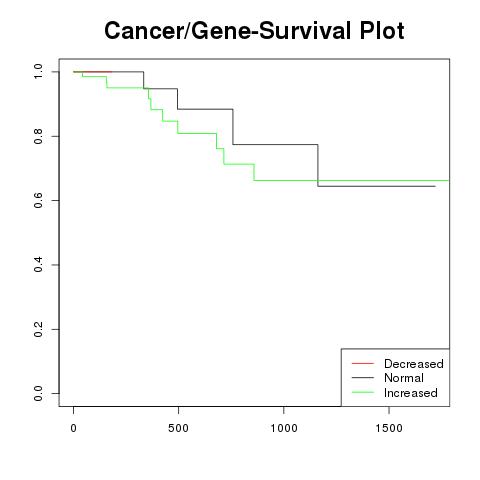Click the 1500 x-axis tick label

(389, 428)
